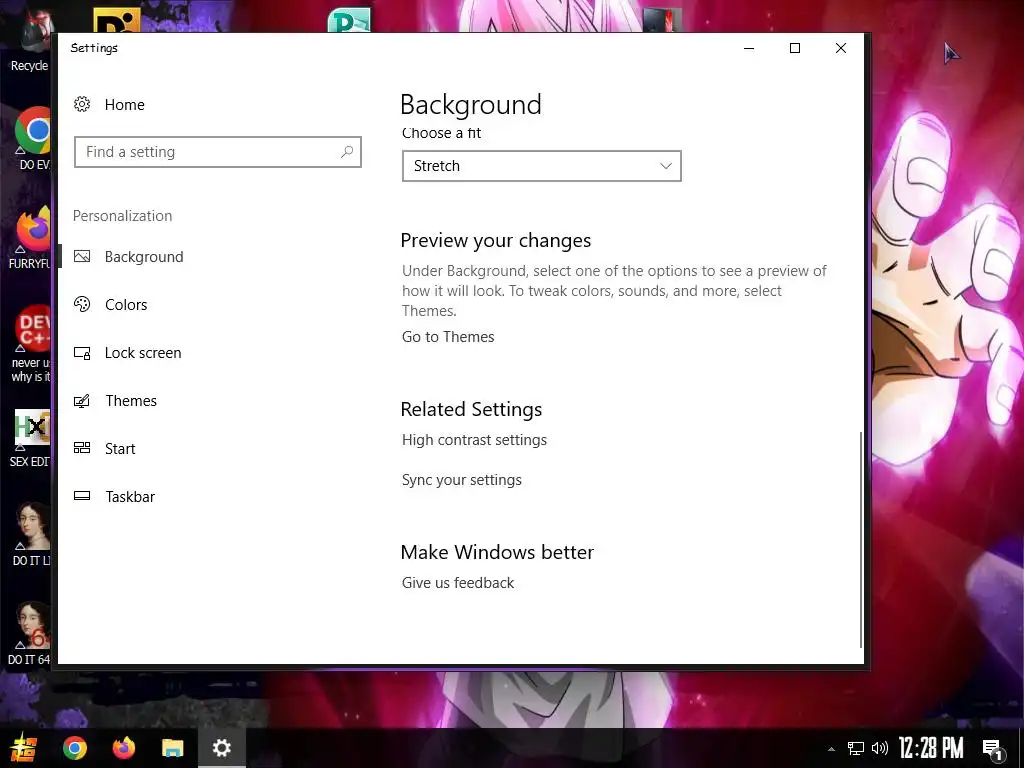Screen dimensions: 1024x768
Task: Click the Background picture icon in sidebar
Action: (x=82, y=256)
